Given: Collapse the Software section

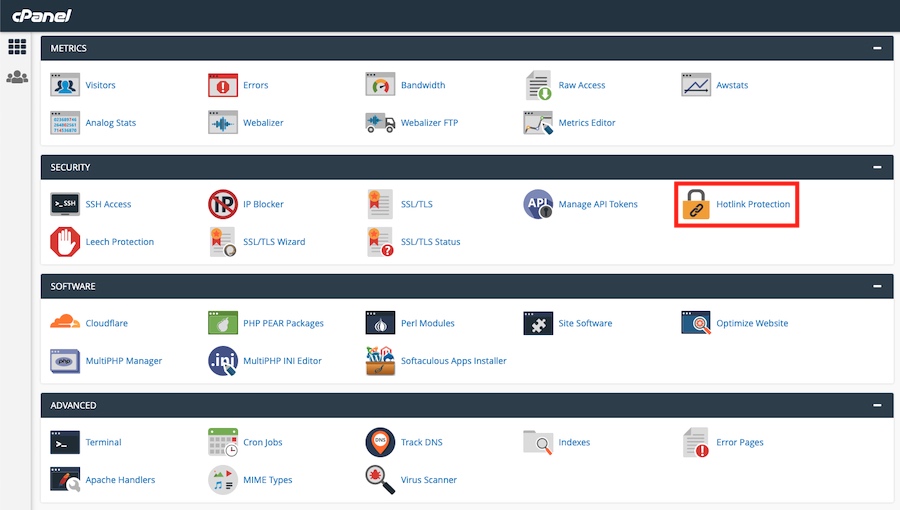Looking at the screenshot, I should [877, 286].
